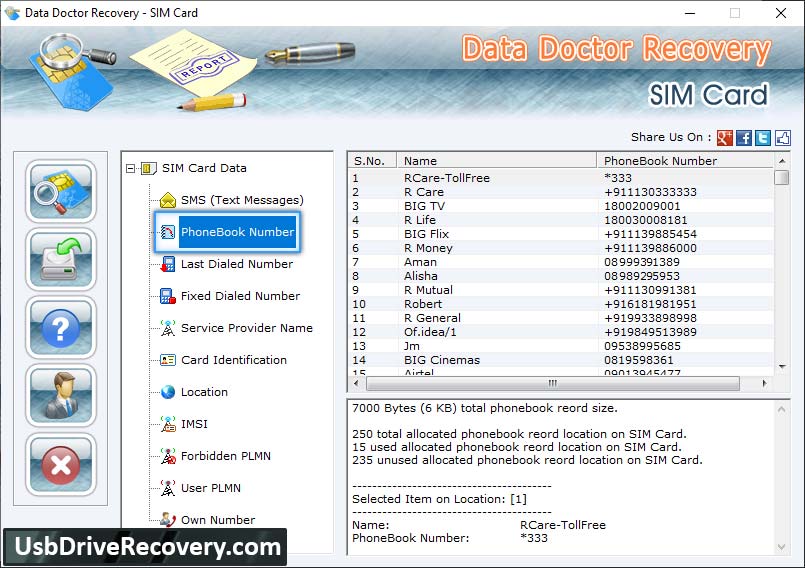Viewport: 805px width, 568px height.
Task: Select the Of.idea/1 contact row
Action: (561, 332)
